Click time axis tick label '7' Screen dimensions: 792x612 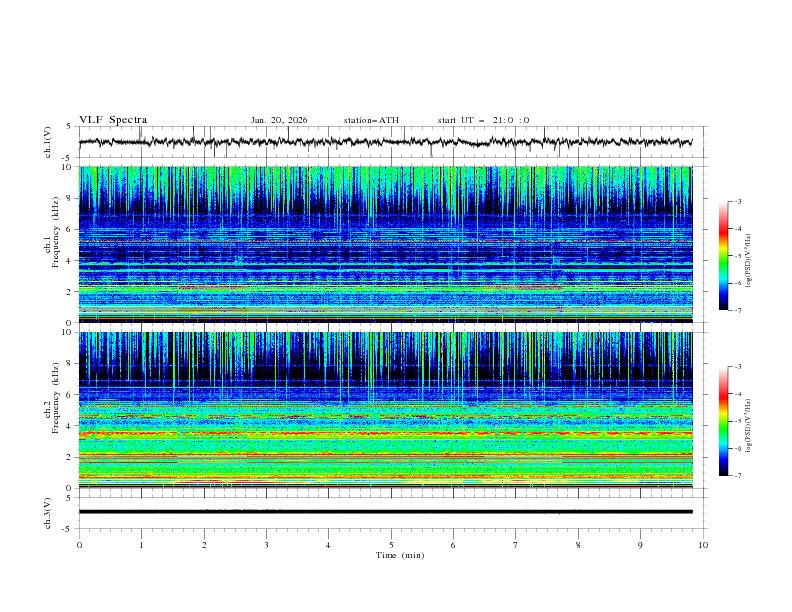[x=516, y=545]
